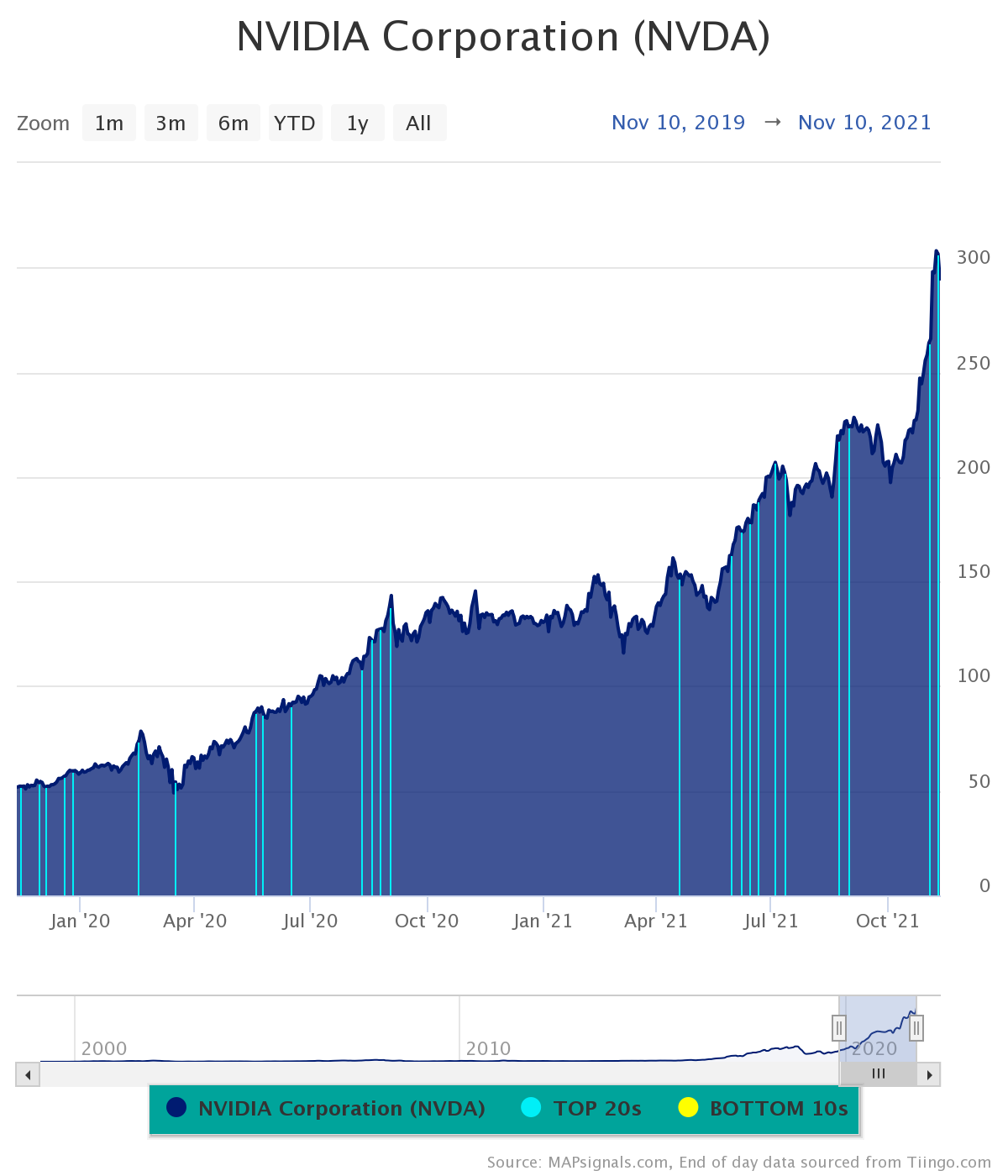Viewport: 1008px width, 1176px height.
Task: Set zoom range to 6m
Action: [x=234, y=123]
